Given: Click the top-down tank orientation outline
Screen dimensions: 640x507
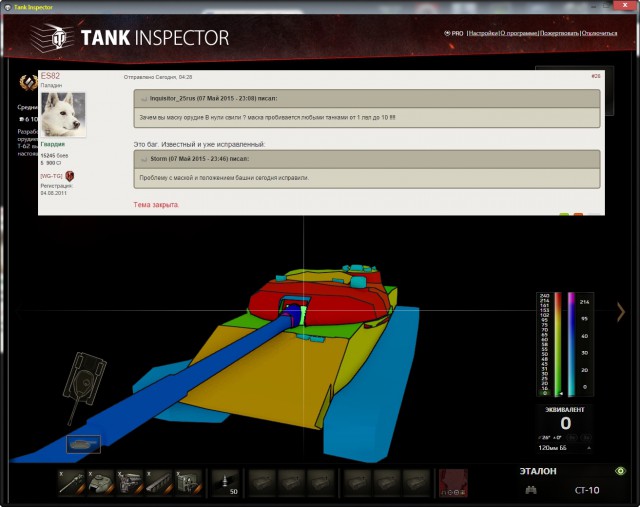Looking at the screenshot, I should coord(84,388).
